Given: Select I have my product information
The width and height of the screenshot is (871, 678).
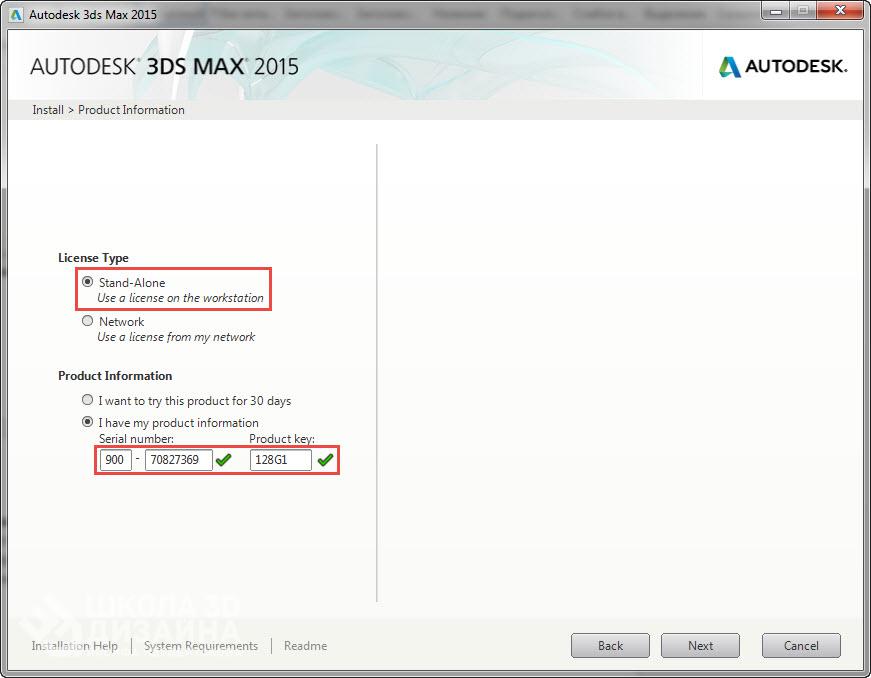Looking at the screenshot, I should 87,422.
